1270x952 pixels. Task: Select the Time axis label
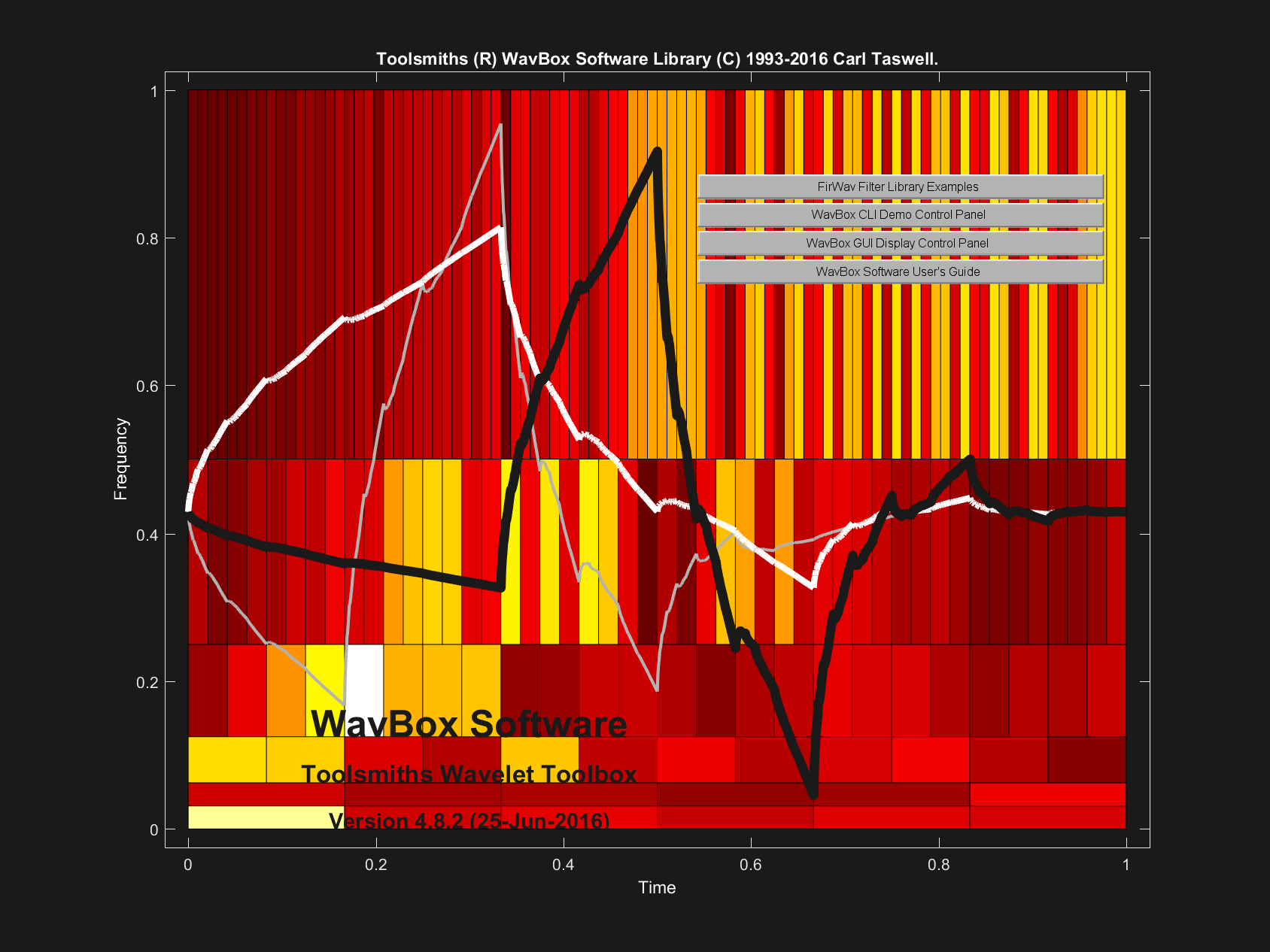657,887
